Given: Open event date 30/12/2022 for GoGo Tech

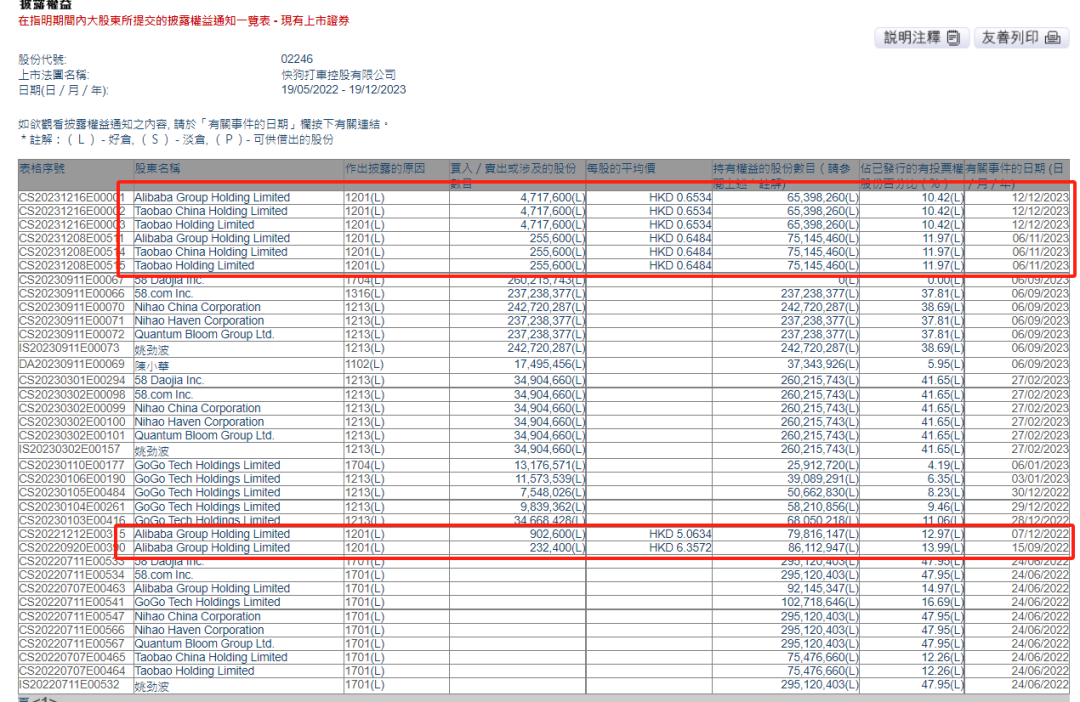Looking at the screenshot, I should tap(1040, 493).
